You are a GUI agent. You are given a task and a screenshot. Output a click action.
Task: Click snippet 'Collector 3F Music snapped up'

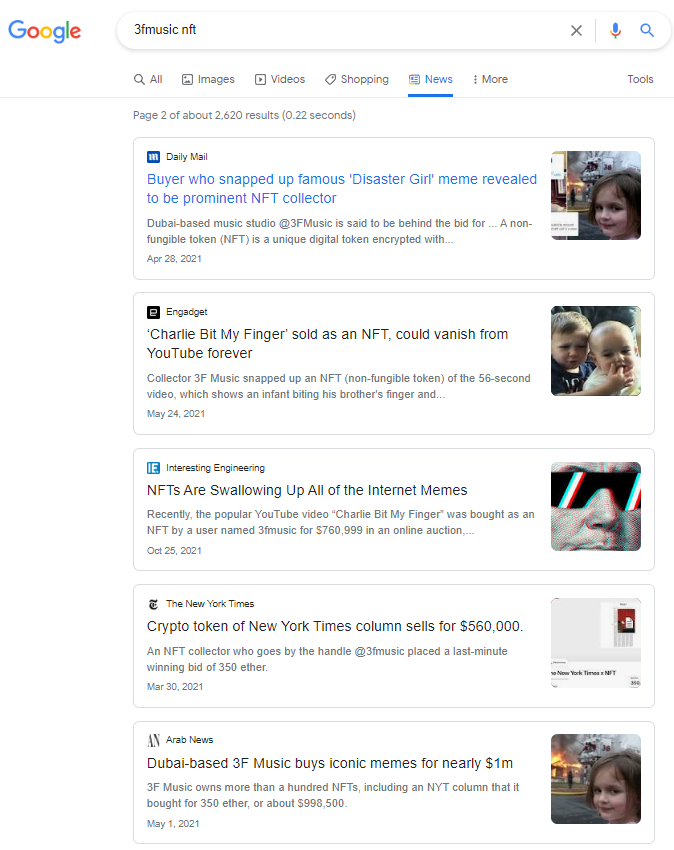coord(338,386)
